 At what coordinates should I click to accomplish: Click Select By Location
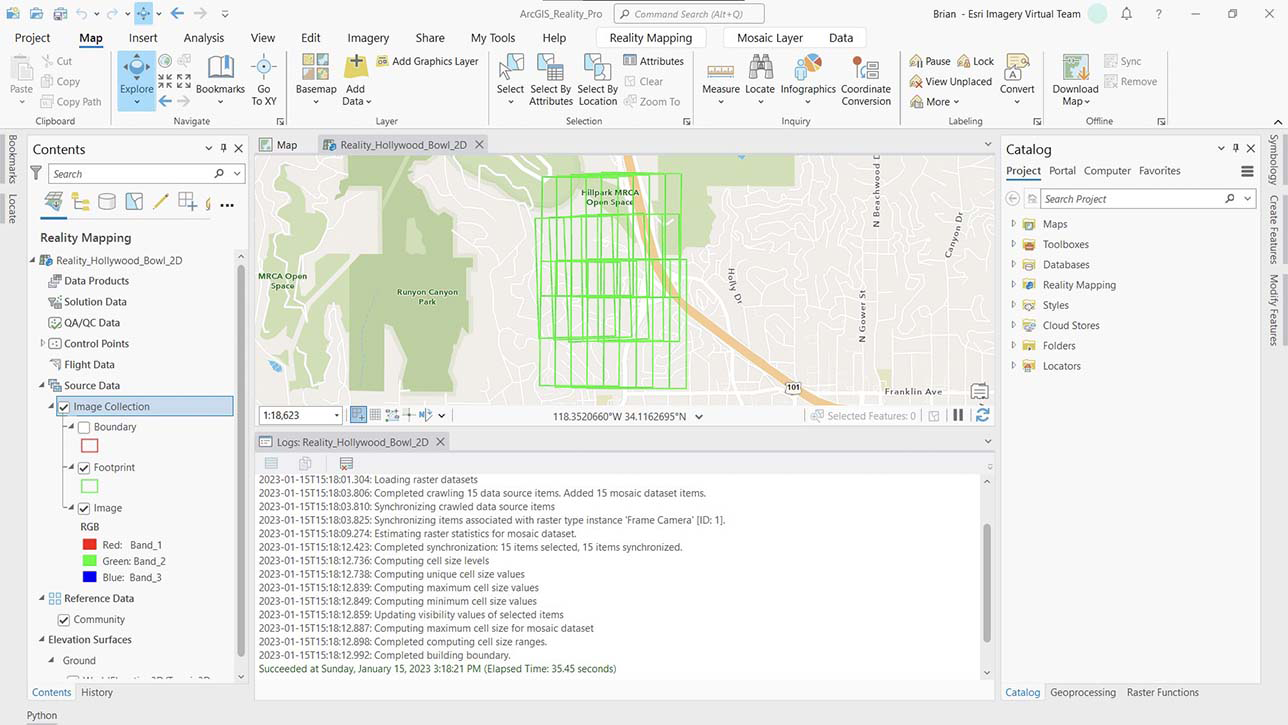598,80
